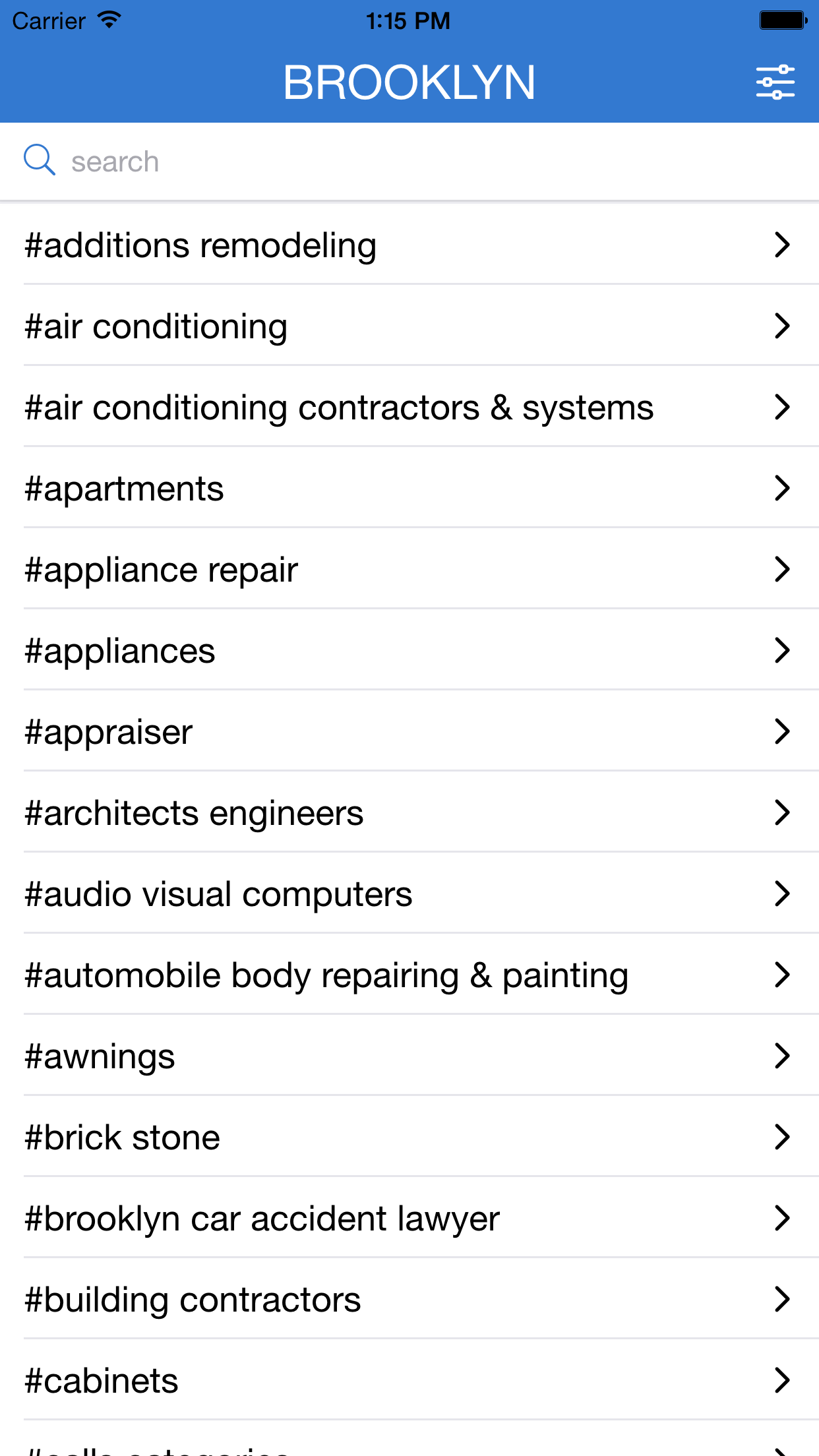Open #audio visual computers listing
Viewport: 819px width, 1456px height.
[218, 894]
